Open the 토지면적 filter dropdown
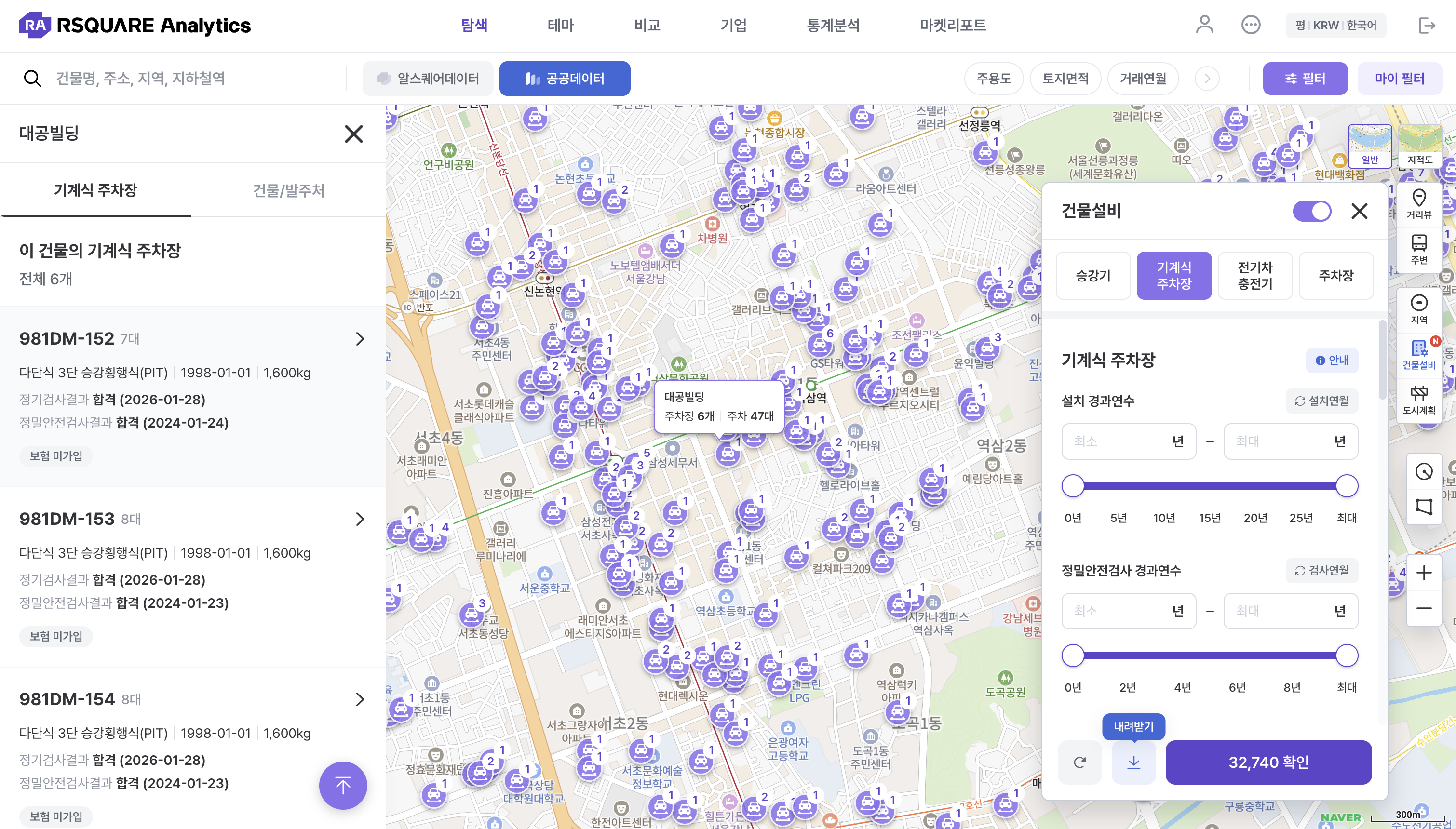The height and width of the screenshot is (829, 1456). coord(1065,79)
